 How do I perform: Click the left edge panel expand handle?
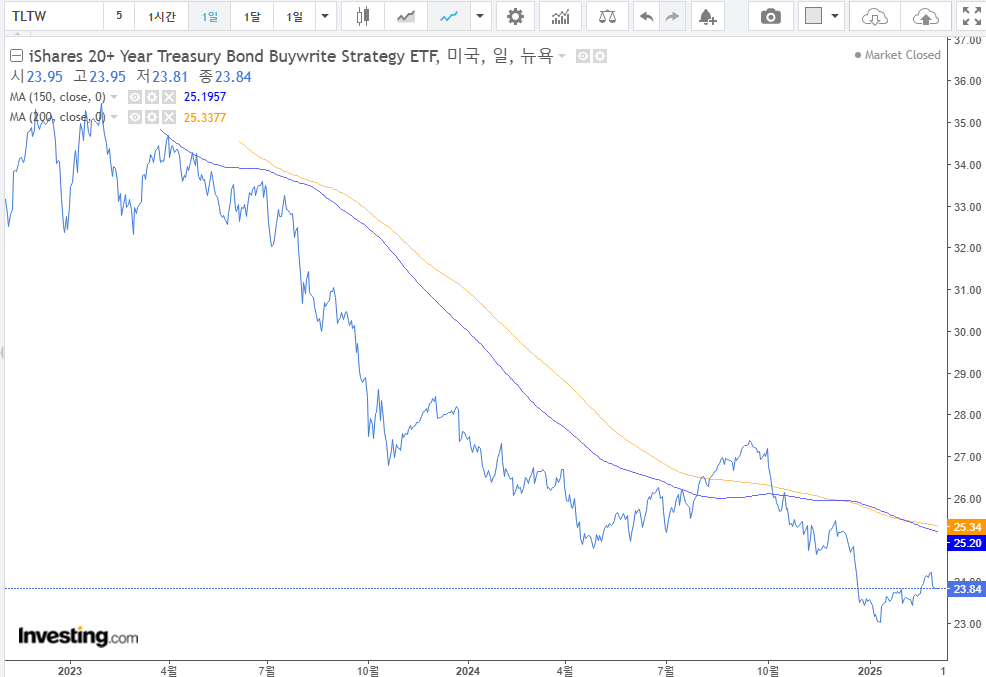[3, 352]
